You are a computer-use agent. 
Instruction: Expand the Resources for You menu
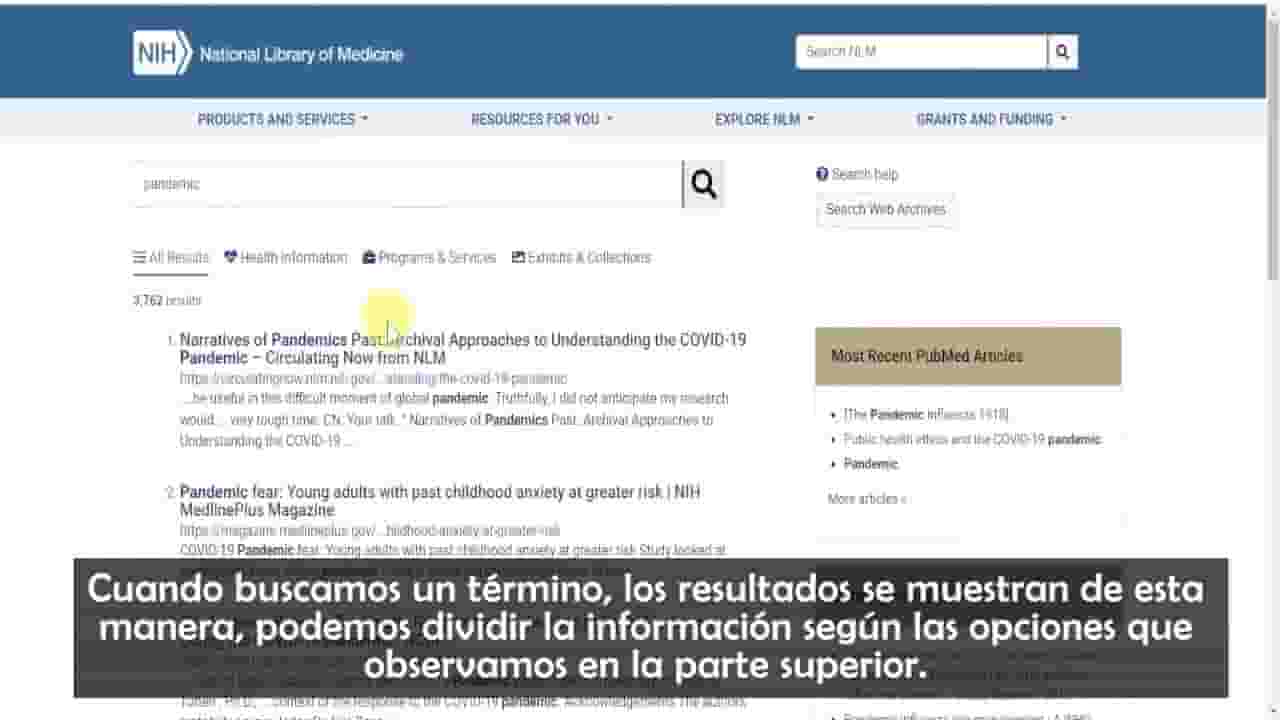coord(542,119)
